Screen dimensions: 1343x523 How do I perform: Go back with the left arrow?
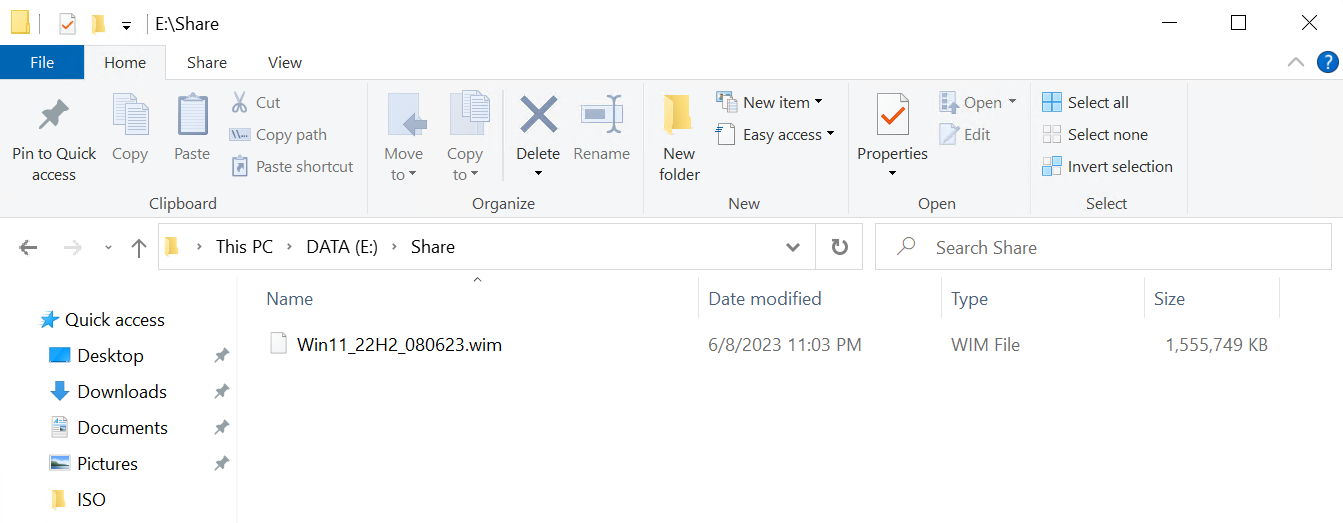pyautogui.click(x=28, y=247)
